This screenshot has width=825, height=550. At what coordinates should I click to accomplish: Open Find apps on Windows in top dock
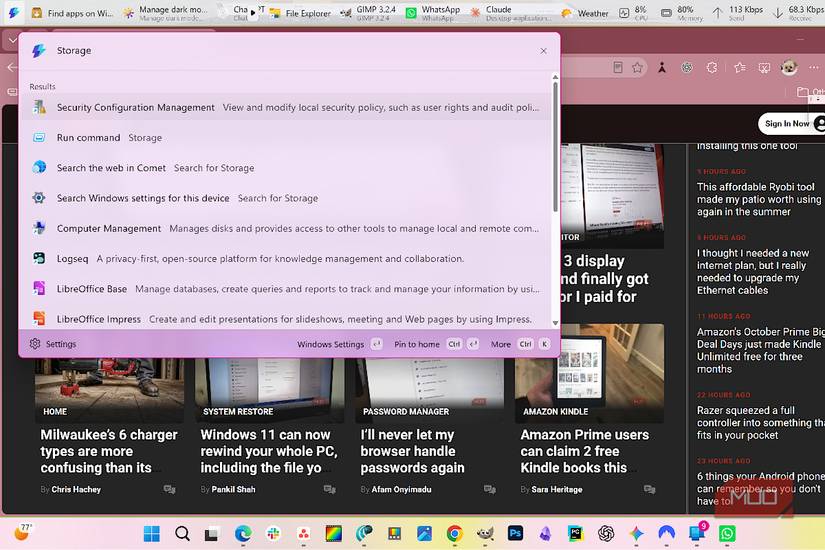[x=72, y=13]
